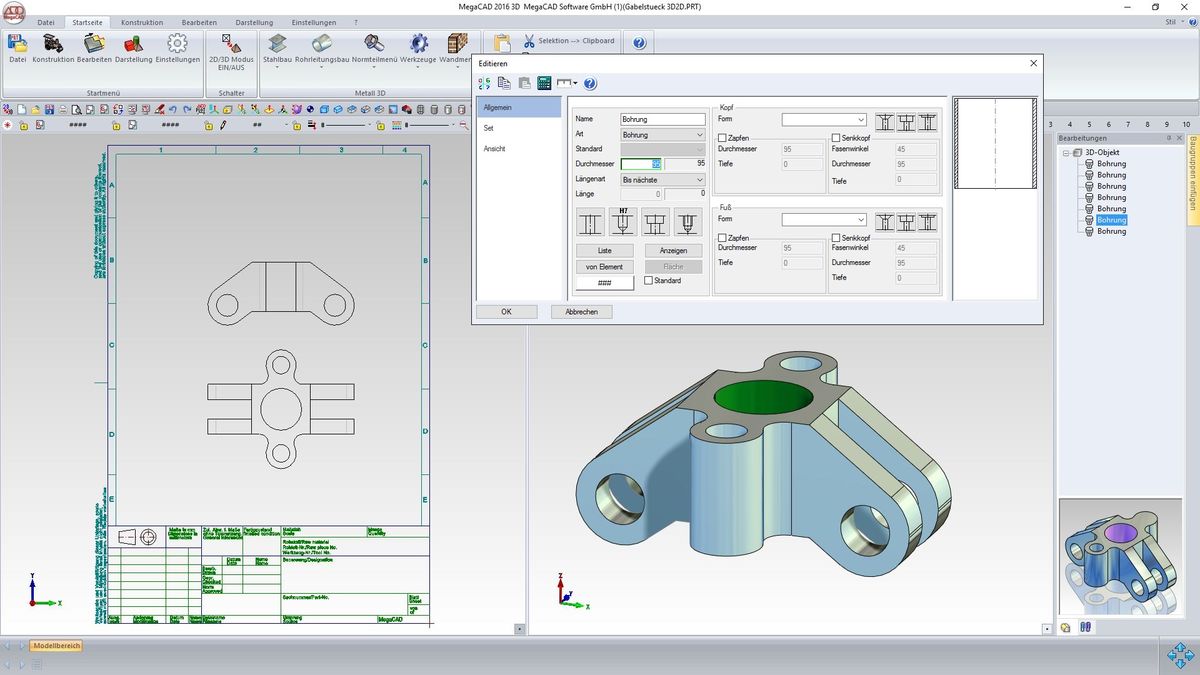
Task: Click the Stahlbau steel beam icon
Action: click(x=276, y=43)
